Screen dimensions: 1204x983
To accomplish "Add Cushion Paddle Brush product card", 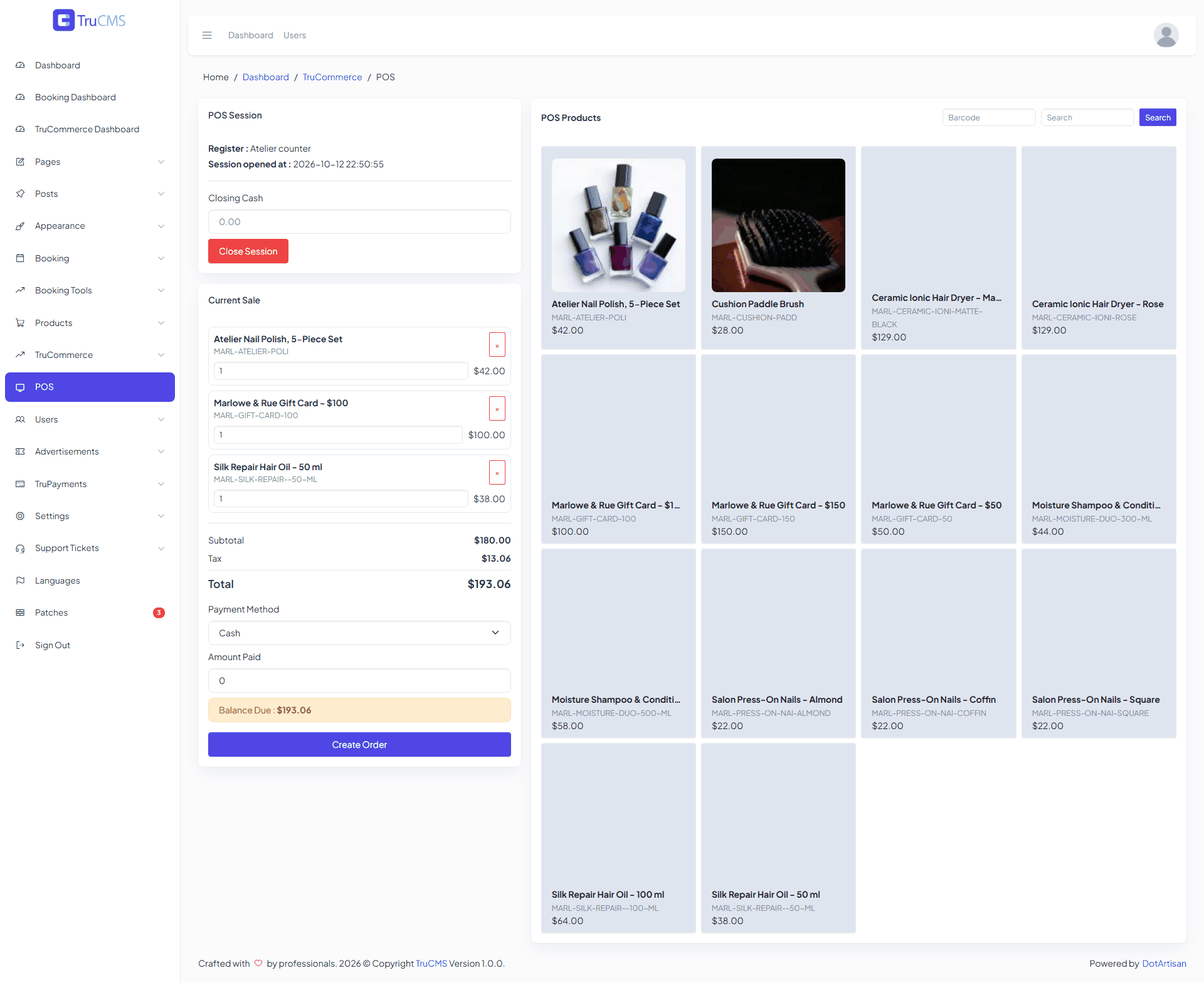I will coord(778,248).
